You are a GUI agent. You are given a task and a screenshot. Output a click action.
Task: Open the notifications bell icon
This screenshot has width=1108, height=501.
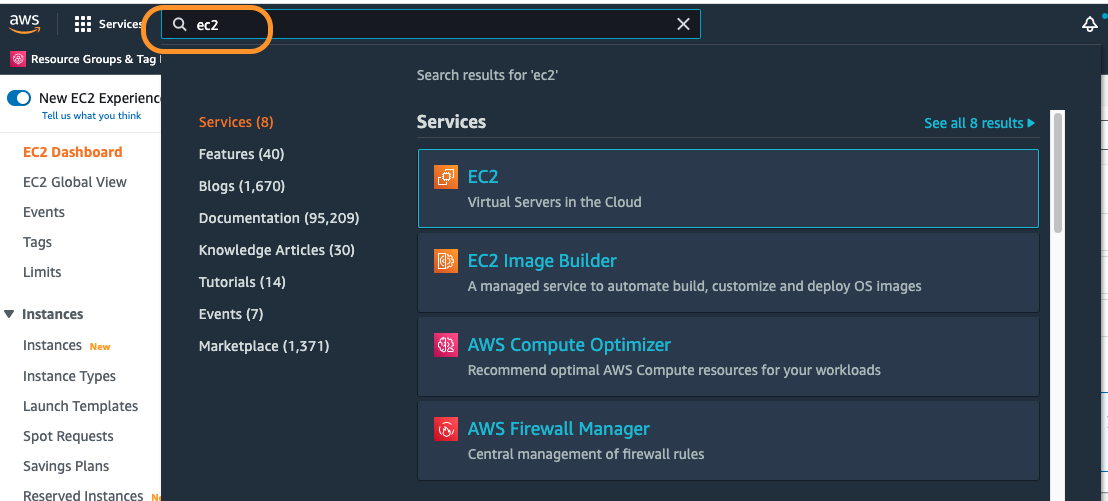(1090, 25)
